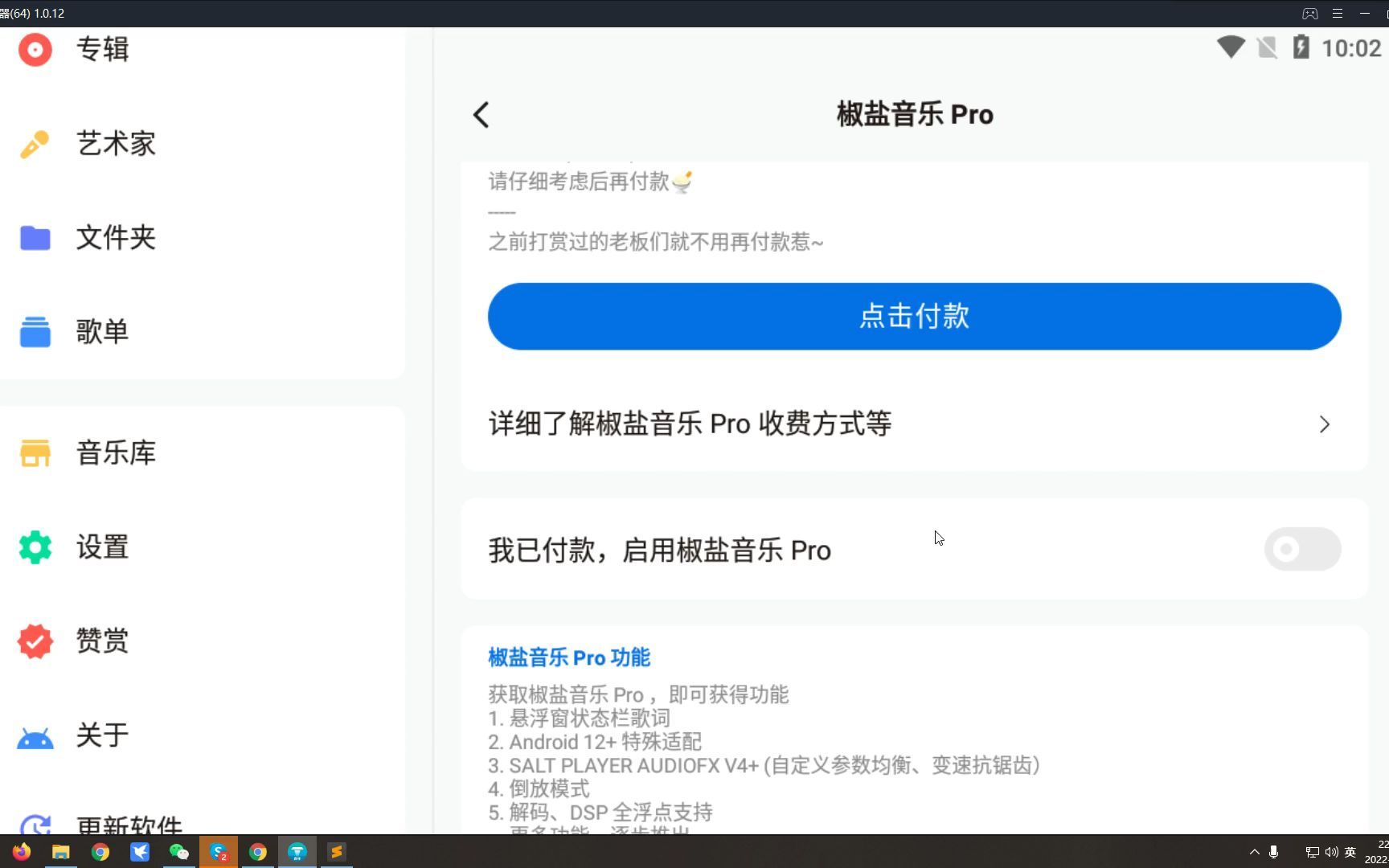Screen dimensions: 1389x868
Task: Click the blue 点击付款 button
Action: point(914,316)
